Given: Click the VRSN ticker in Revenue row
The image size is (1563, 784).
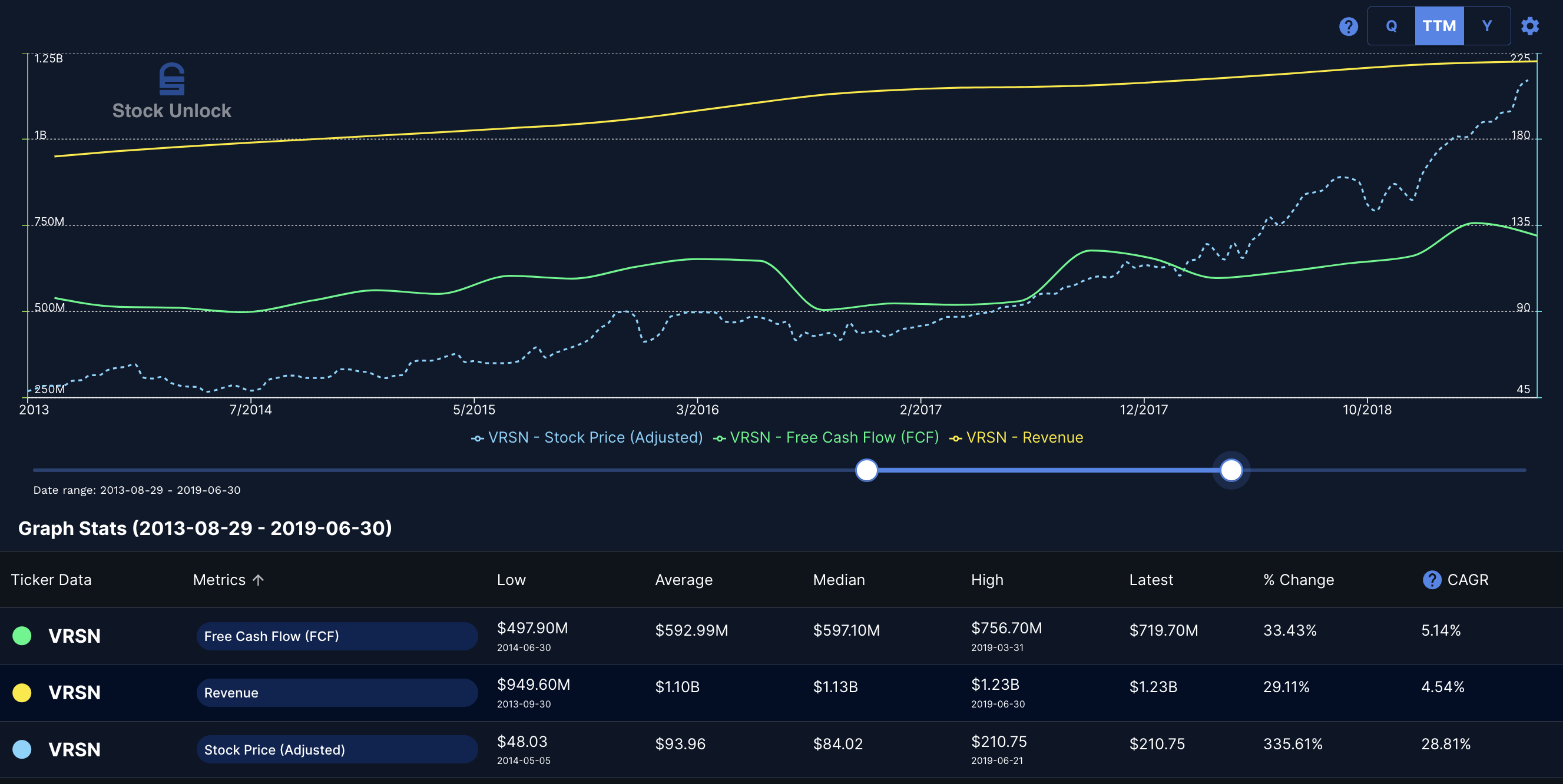Looking at the screenshot, I should tap(75, 692).
